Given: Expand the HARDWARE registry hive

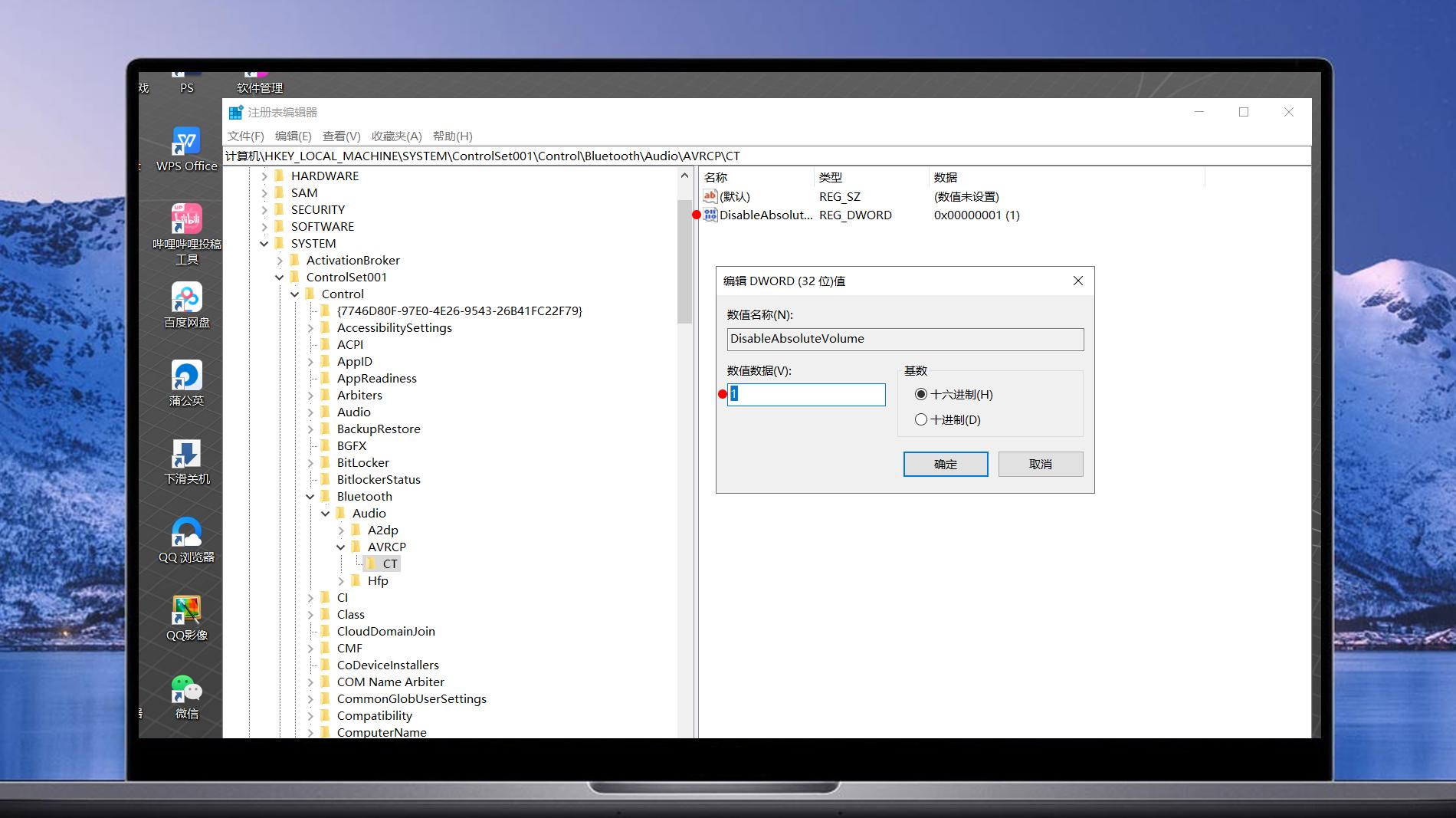Looking at the screenshot, I should tap(264, 176).
